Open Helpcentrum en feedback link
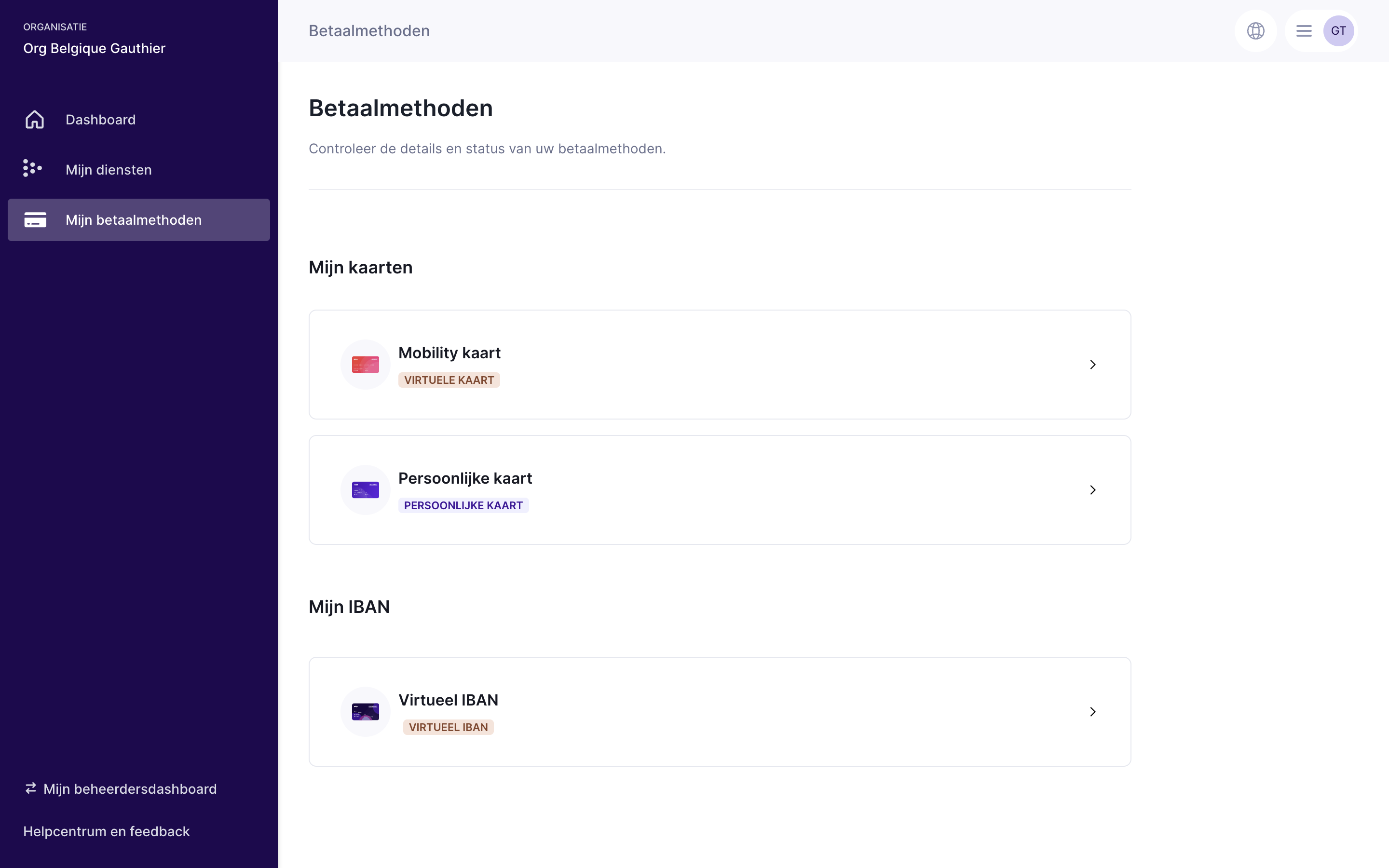1389x868 pixels. pyautogui.click(x=106, y=831)
